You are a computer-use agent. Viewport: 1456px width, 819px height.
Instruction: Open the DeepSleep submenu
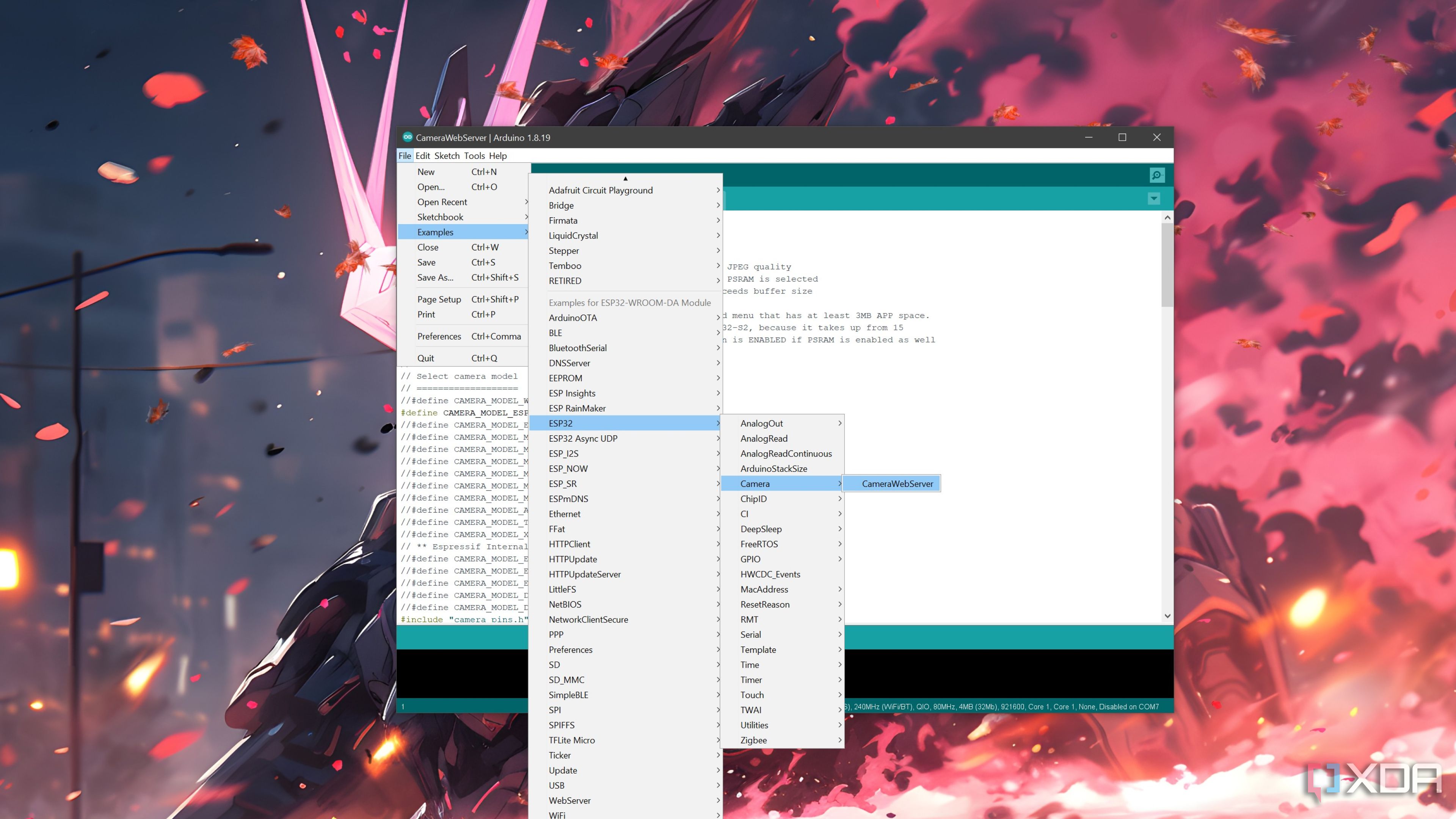(x=783, y=529)
